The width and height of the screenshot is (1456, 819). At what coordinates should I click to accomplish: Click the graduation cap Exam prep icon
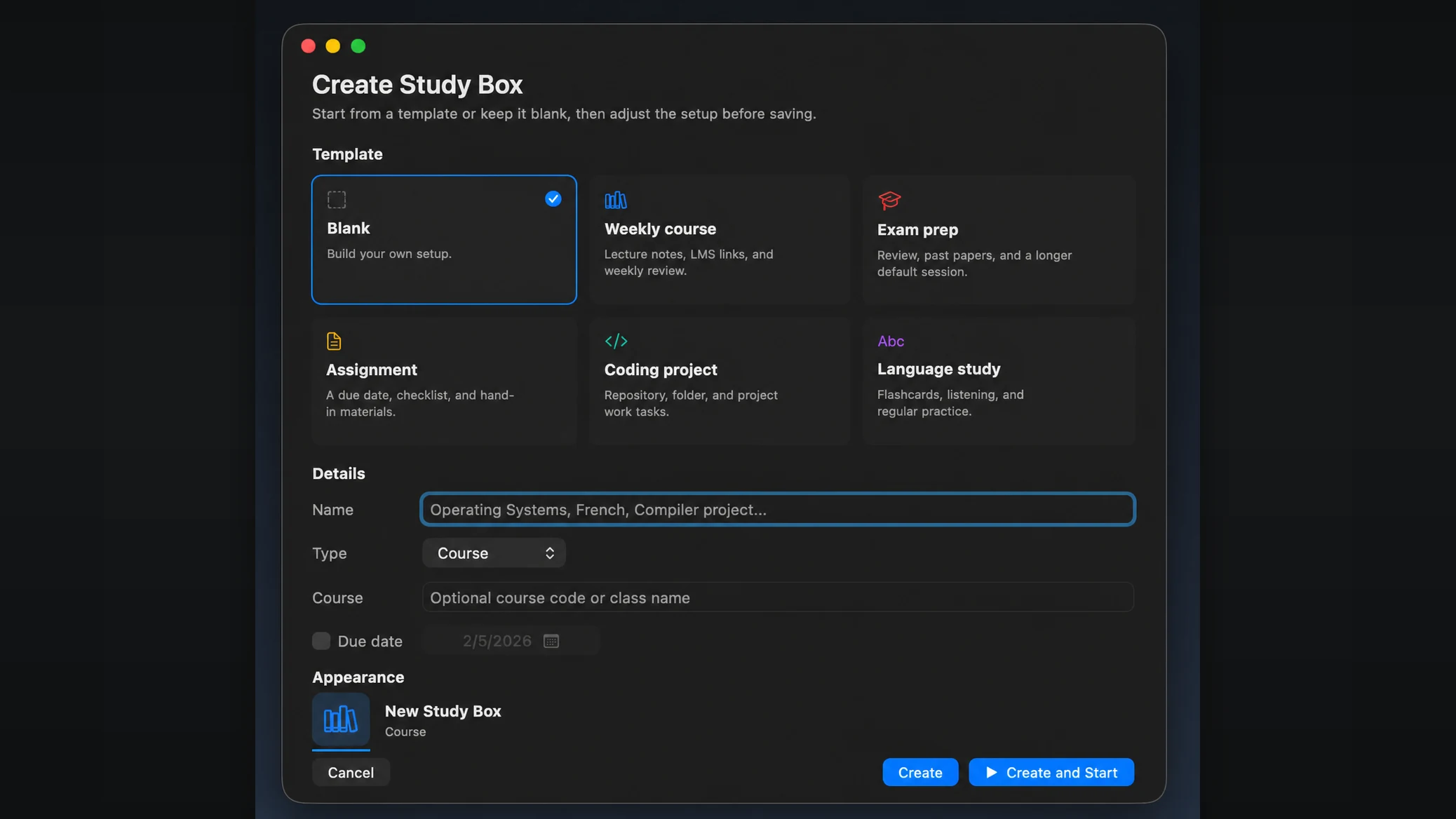click(889, 201)
